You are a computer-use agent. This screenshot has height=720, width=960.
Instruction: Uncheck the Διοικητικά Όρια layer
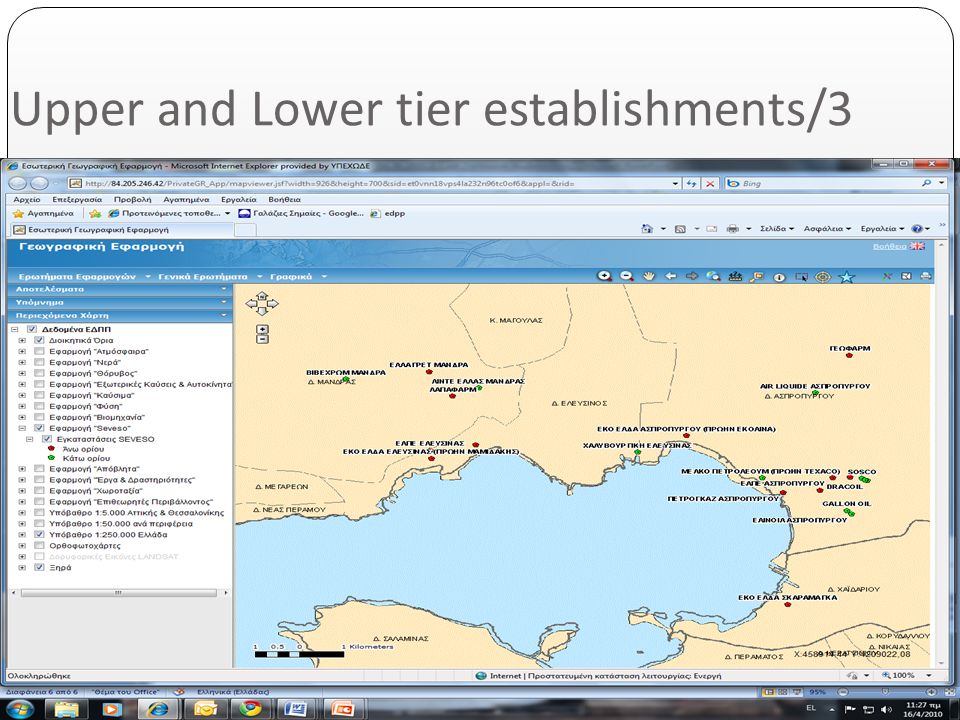39,340
